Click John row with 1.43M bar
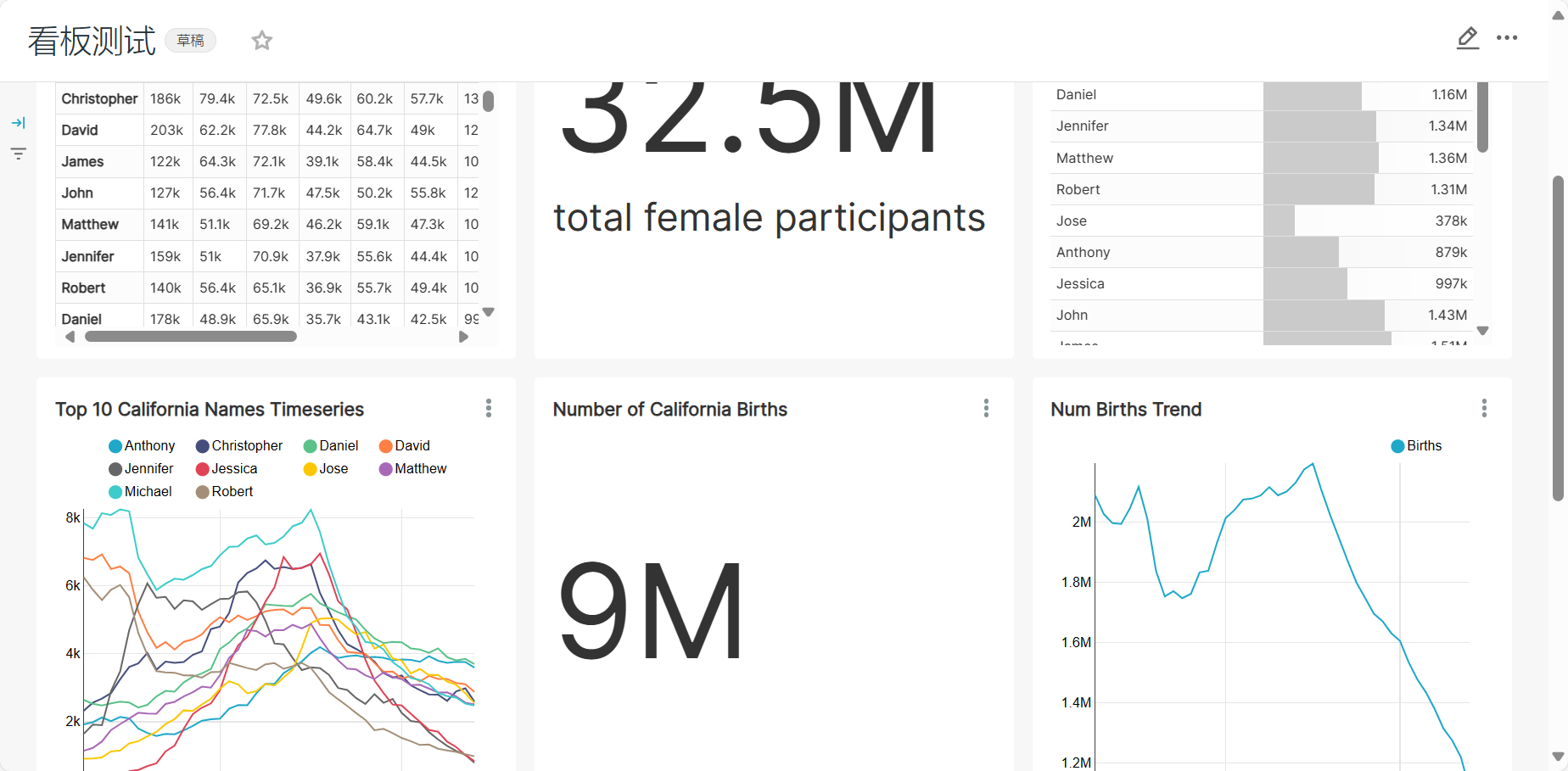Image resolution: width=1568 pixels, height=771 pixels. tap(1261, 315)
